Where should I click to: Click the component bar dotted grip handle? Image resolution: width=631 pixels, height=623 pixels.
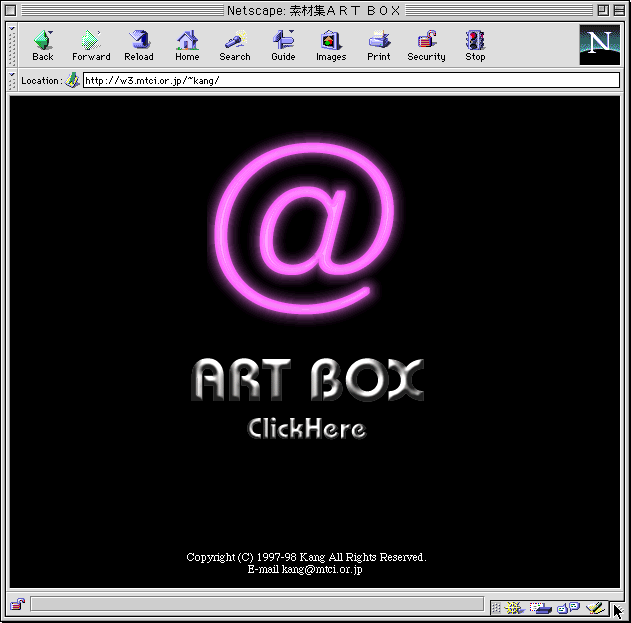(496, 608)
